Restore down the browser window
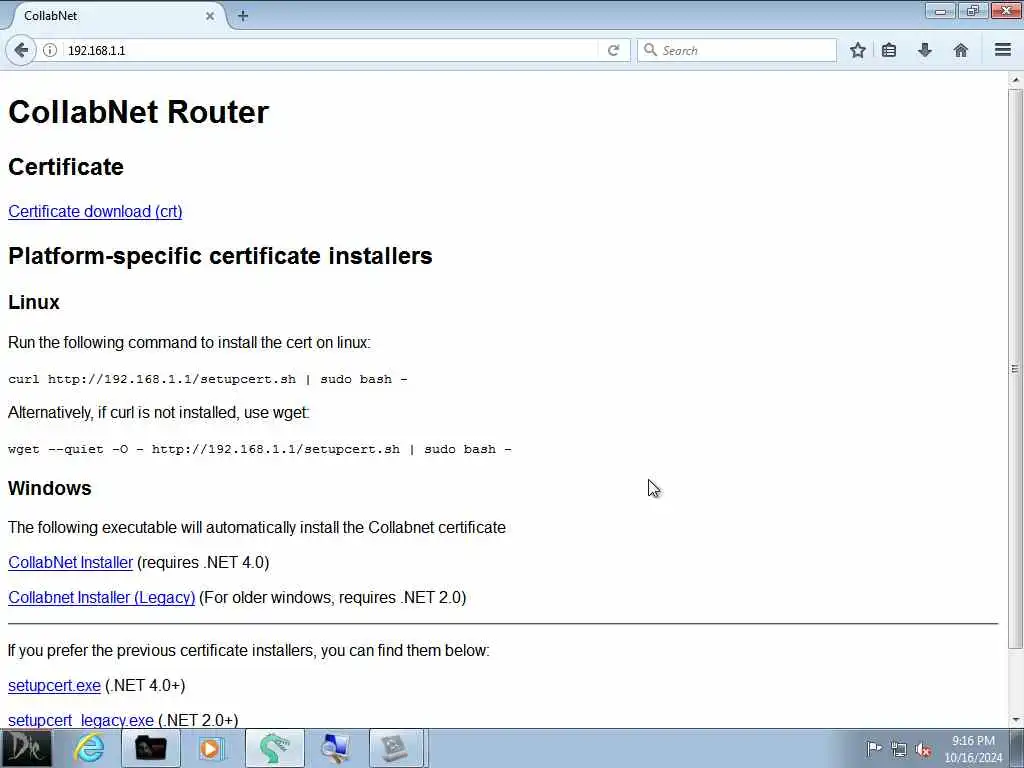Image resolution: width=1024 pixels, height=768 pixels. (972, 11)
